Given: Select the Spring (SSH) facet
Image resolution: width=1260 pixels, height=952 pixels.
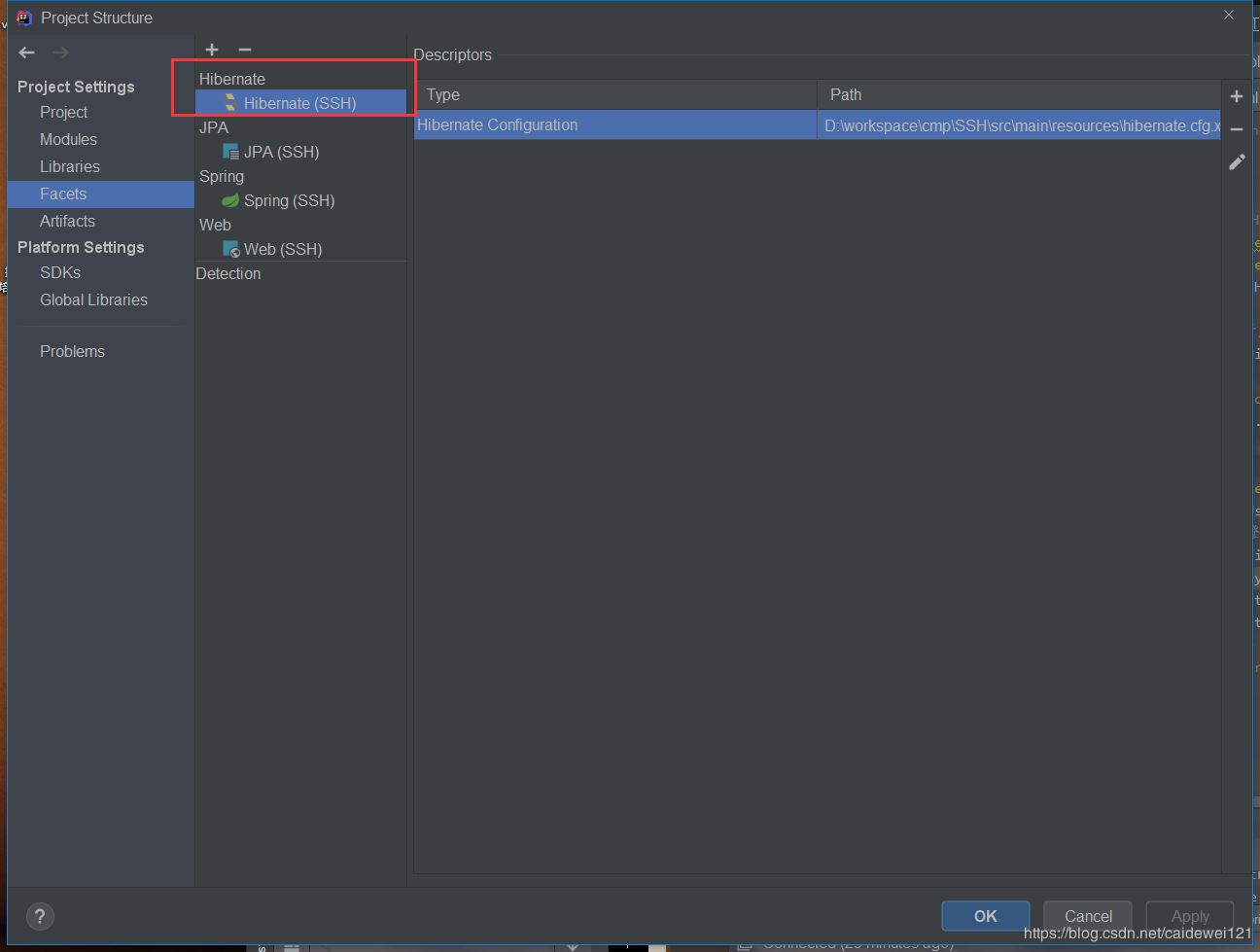Looking at the screenshot, I should (289, 200).
